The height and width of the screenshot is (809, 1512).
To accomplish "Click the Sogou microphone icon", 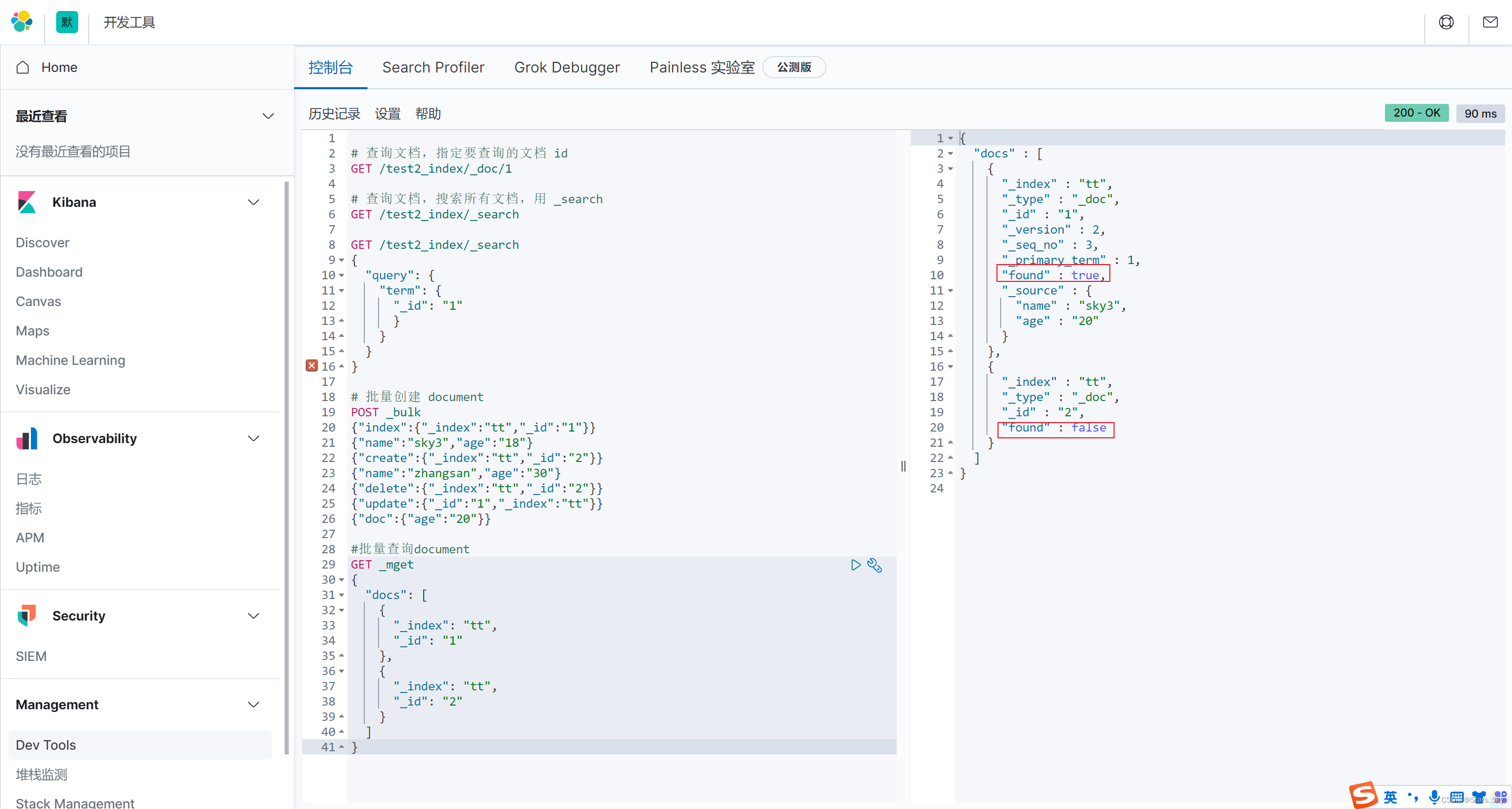I will (x=1434, y=797).
